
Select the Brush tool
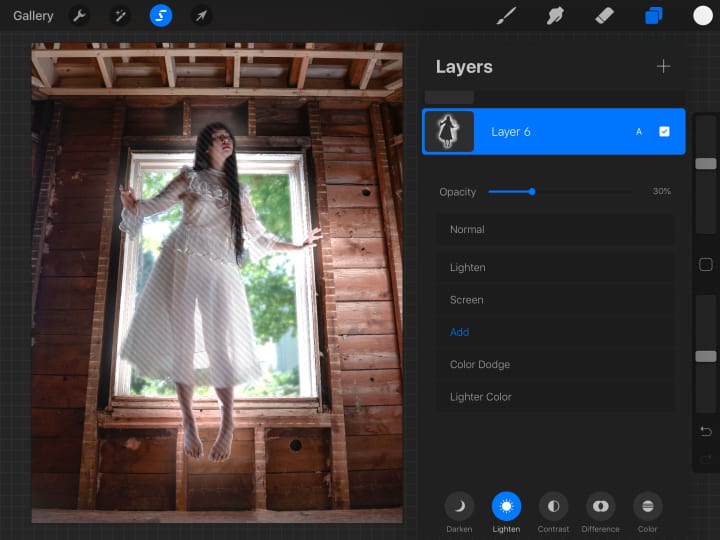(507, 16)
